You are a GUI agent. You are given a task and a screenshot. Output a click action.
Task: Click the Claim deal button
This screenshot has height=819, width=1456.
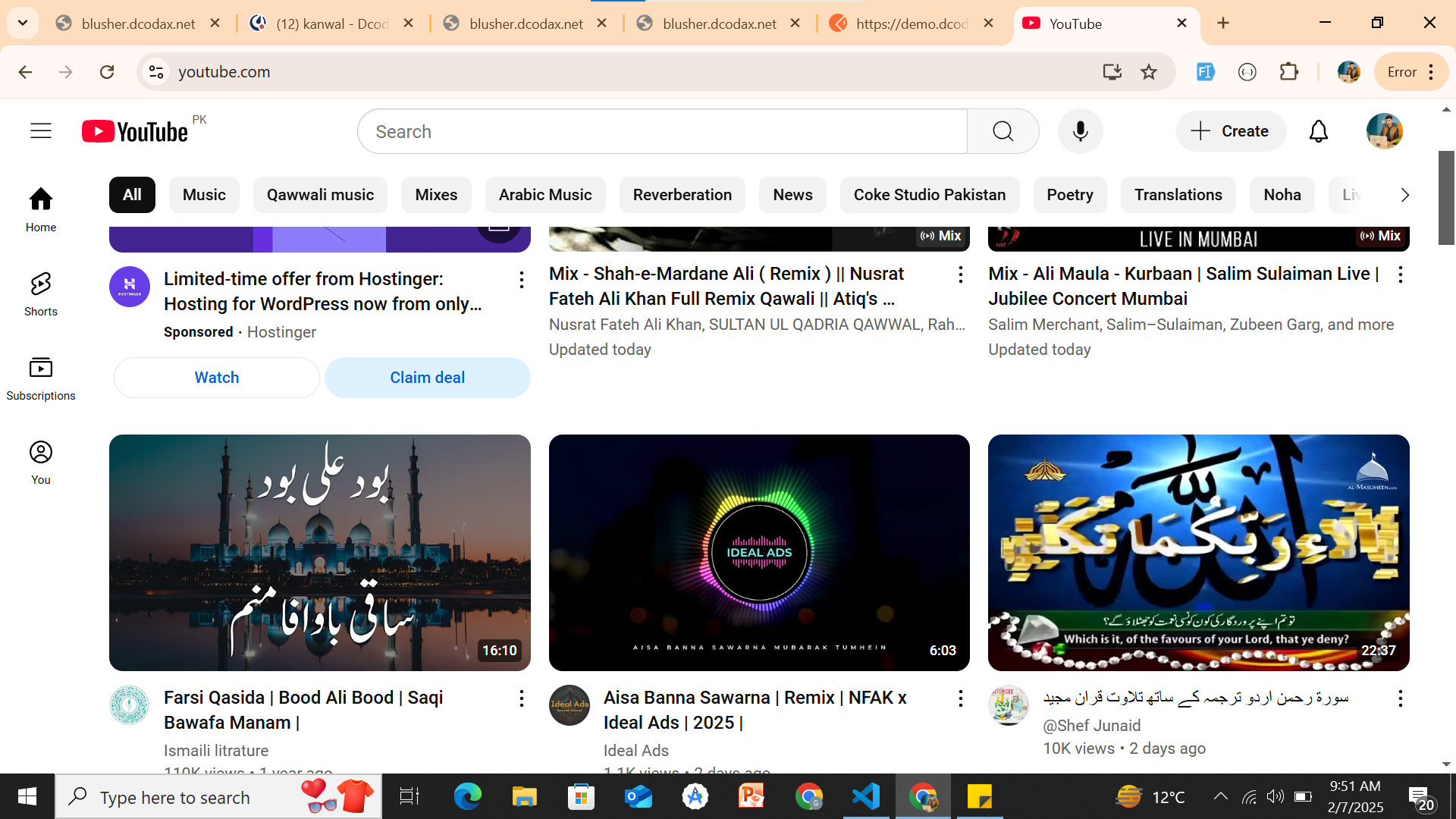click(427, 378)
